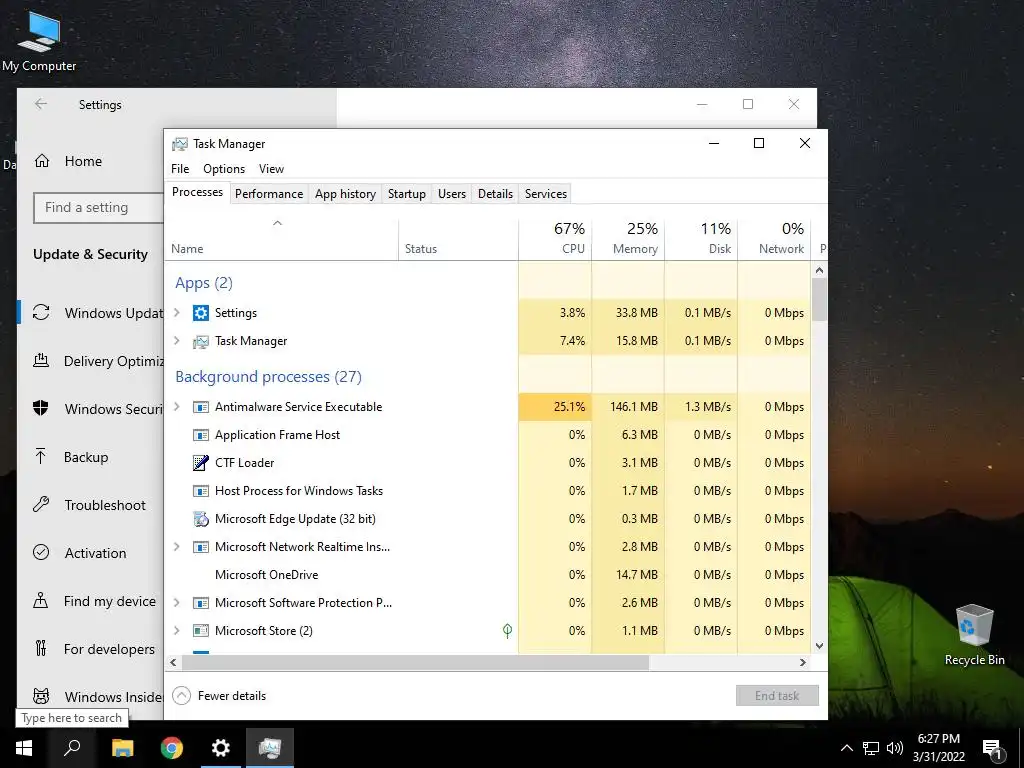The height and width of the screenshot is (768, 1024).
Task: Show hidden system tray icons
Action: coord(846,748)
